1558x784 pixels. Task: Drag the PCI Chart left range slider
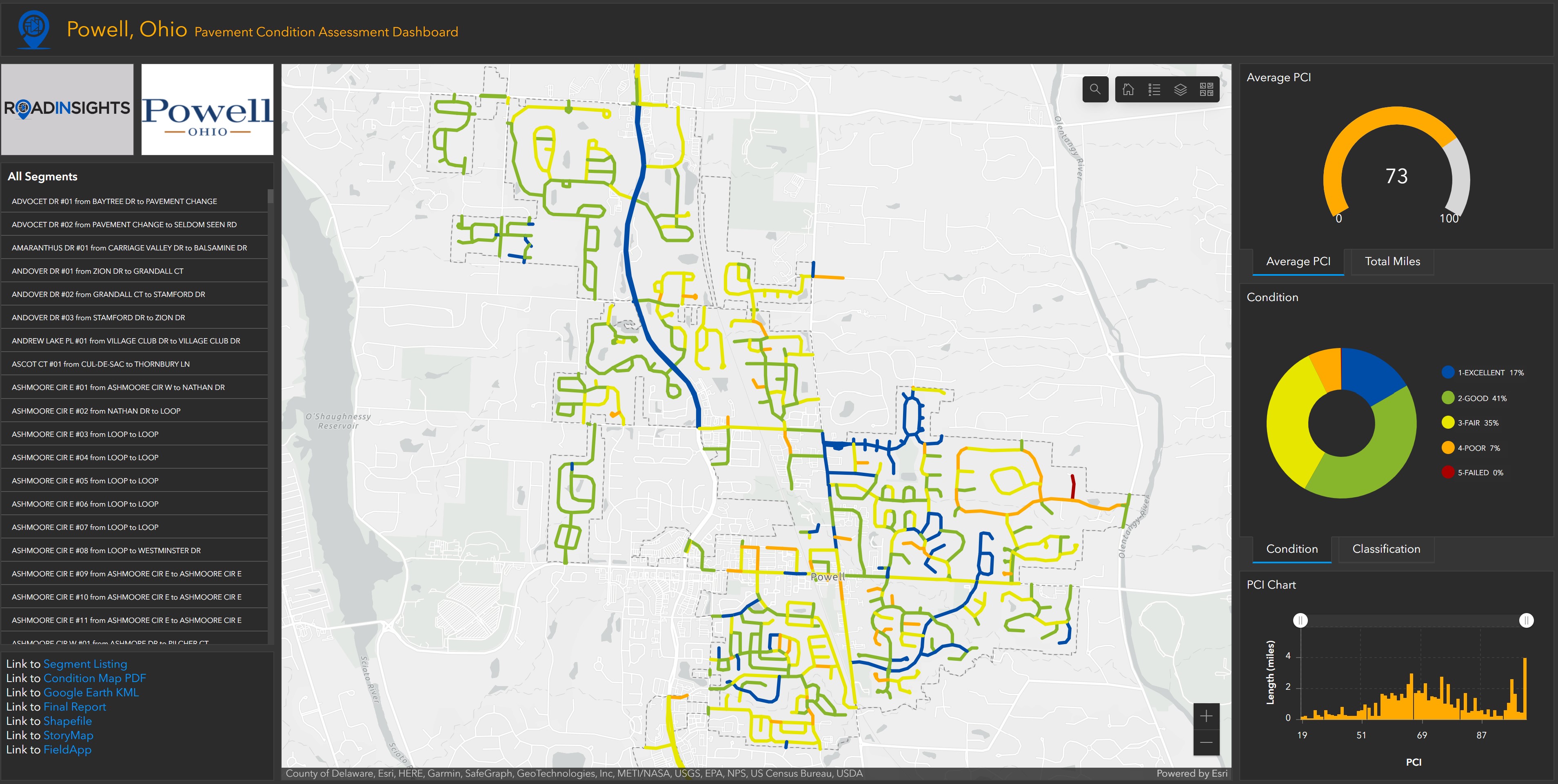tap(1300, 621)
